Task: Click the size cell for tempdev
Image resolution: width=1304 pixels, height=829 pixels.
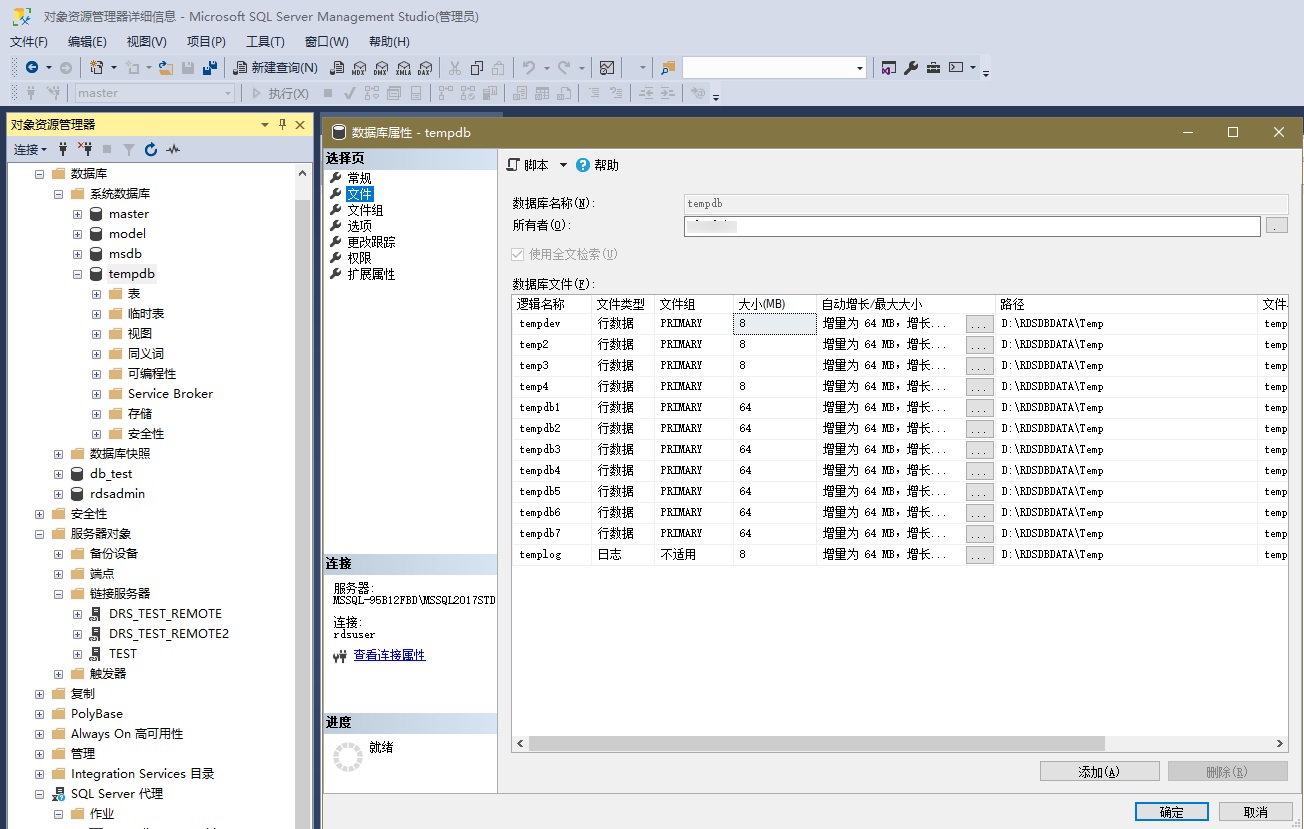Action: [x=775, y=324]
